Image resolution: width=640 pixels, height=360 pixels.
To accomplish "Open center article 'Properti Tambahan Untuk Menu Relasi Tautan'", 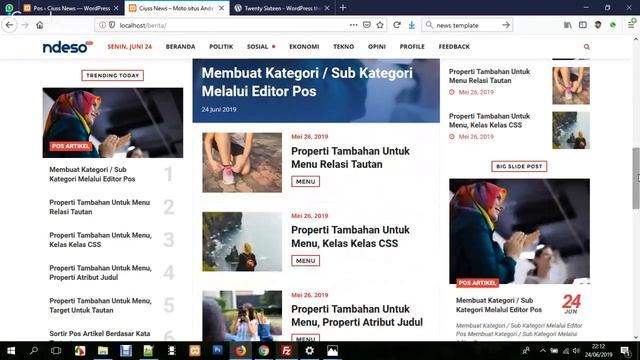I will pyautogui.click(x=350, y=158).
